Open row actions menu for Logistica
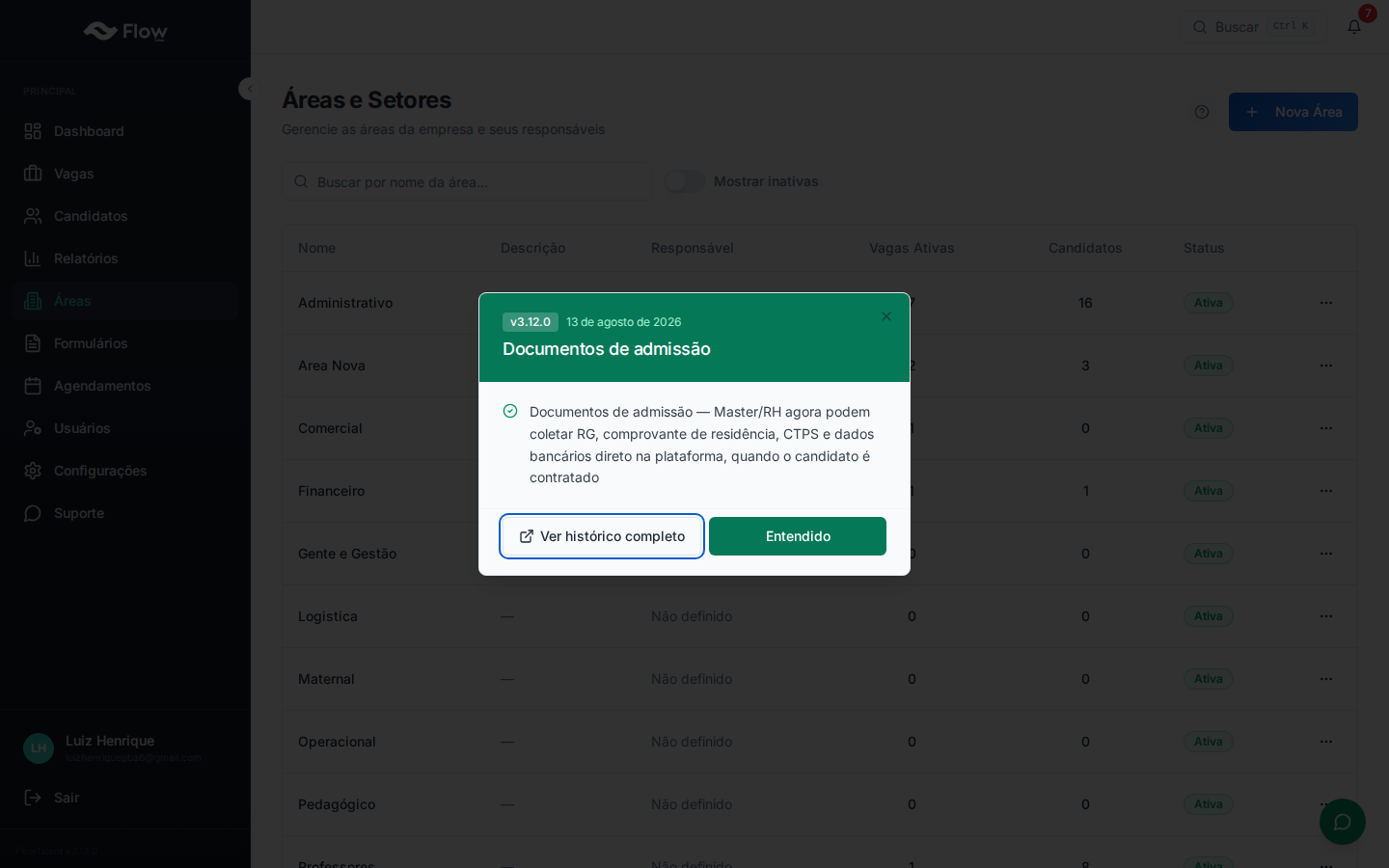 1326,616
